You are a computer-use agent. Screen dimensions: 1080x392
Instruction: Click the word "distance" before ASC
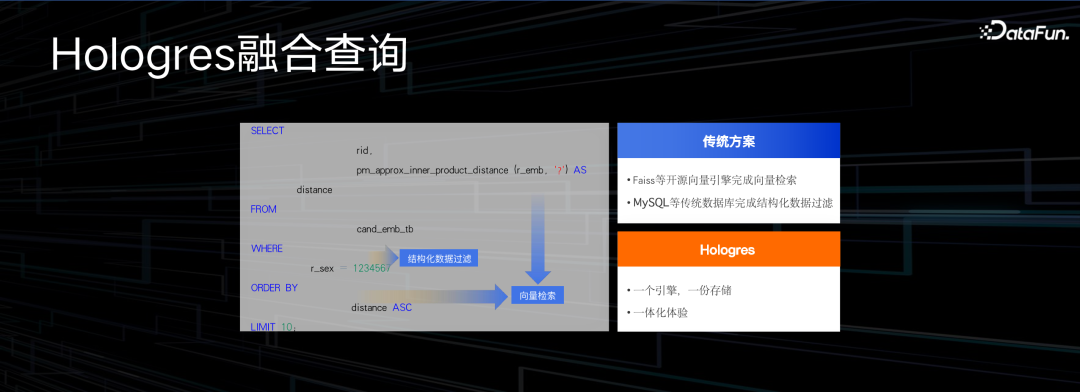tap(369, 307)
